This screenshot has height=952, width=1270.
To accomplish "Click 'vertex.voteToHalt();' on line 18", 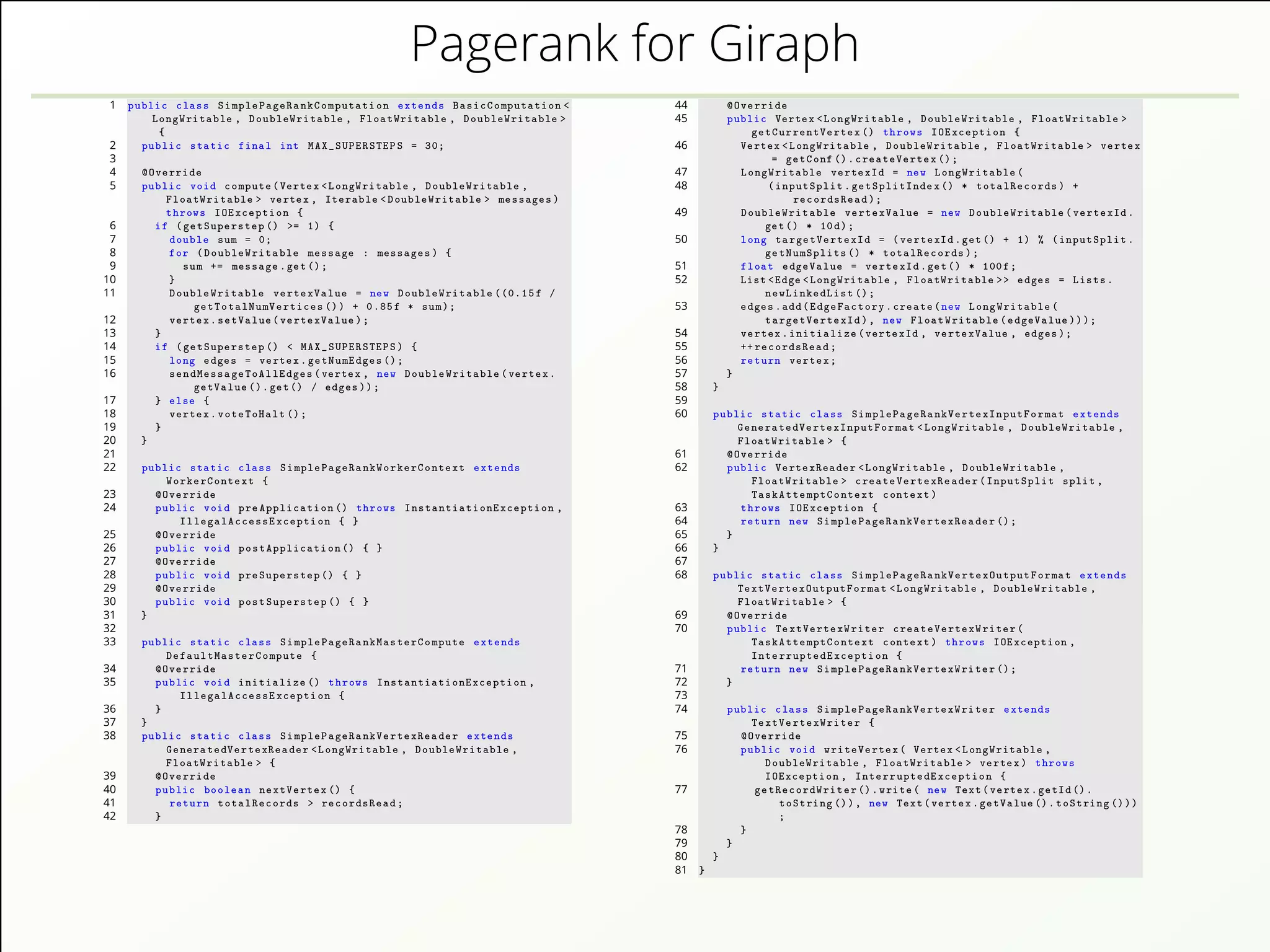I will 238,415.
